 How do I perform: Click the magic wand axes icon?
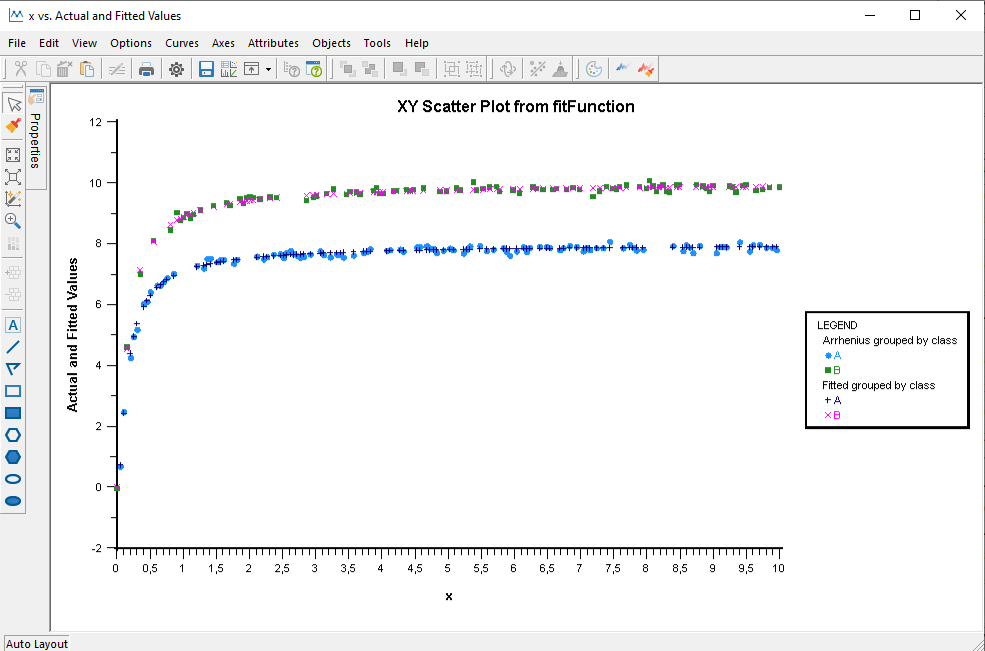13,199
